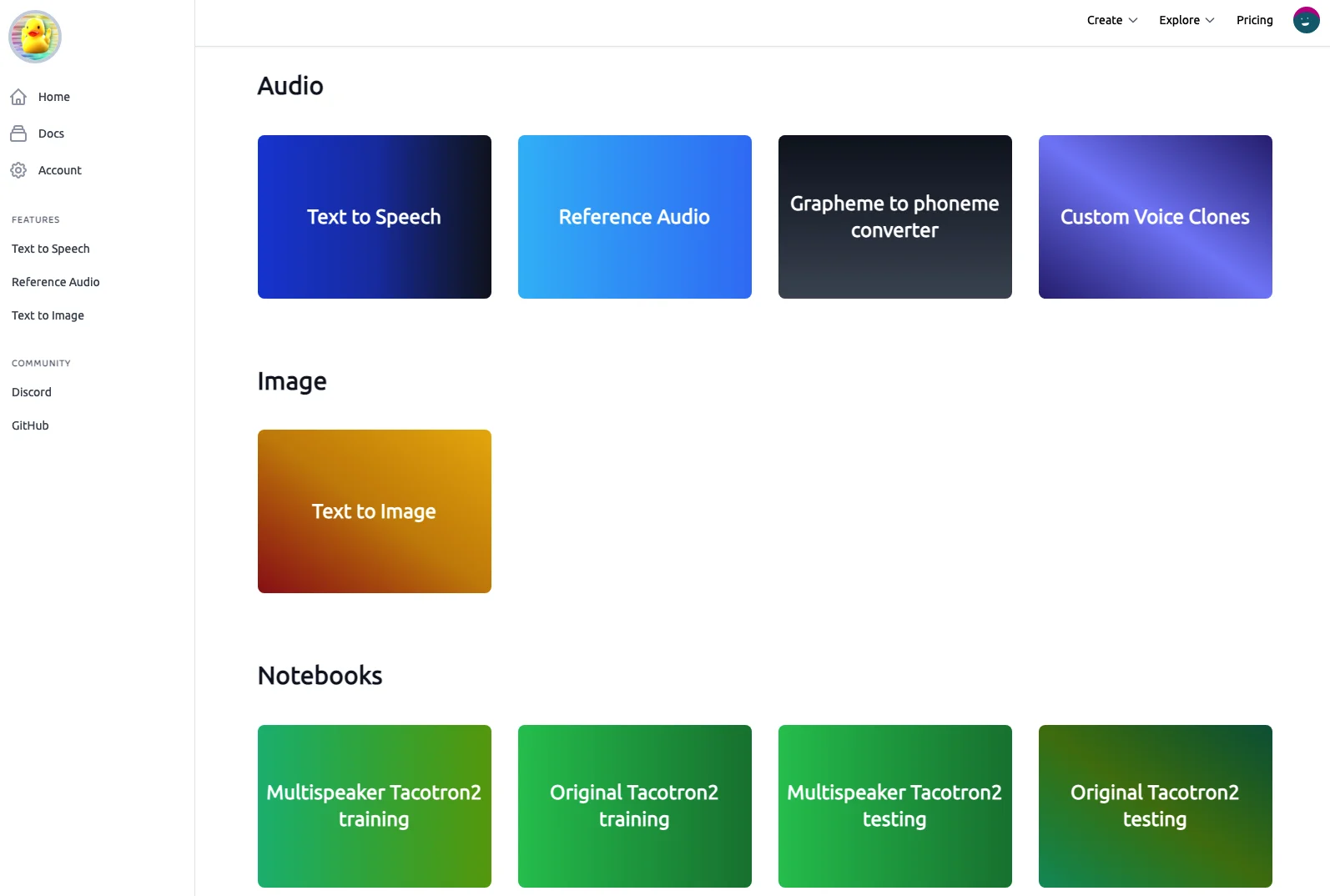Open Docs page label
Image resolution: width=1330 pixels, height=896 pixels.
coord(51,133)
